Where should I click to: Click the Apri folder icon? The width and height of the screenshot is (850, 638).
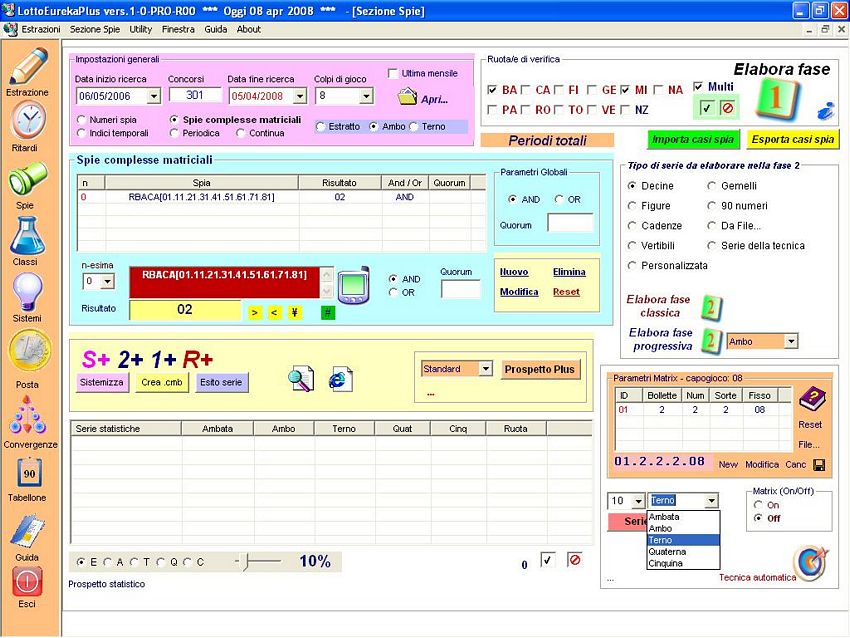tap(407, 98)
